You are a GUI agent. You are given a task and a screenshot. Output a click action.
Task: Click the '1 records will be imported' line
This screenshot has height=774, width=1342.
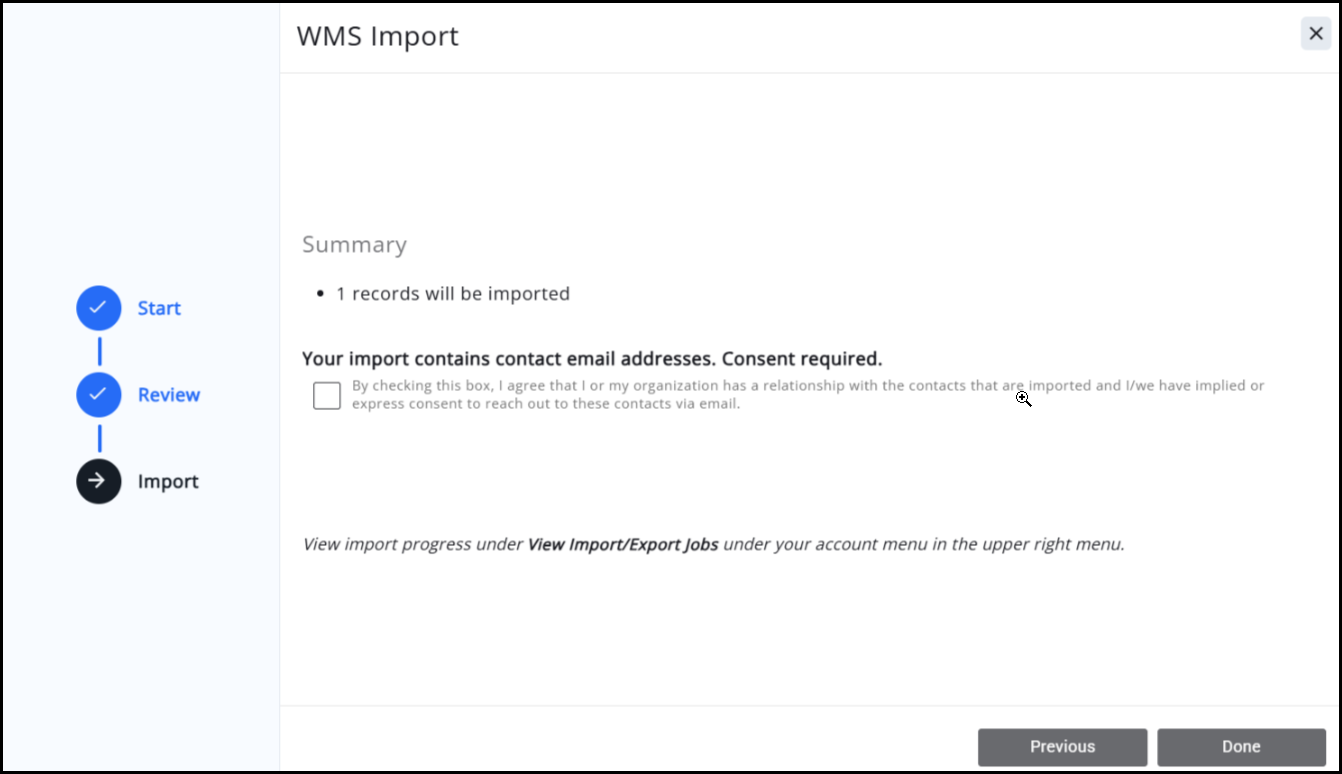click(x=452, y=294)
